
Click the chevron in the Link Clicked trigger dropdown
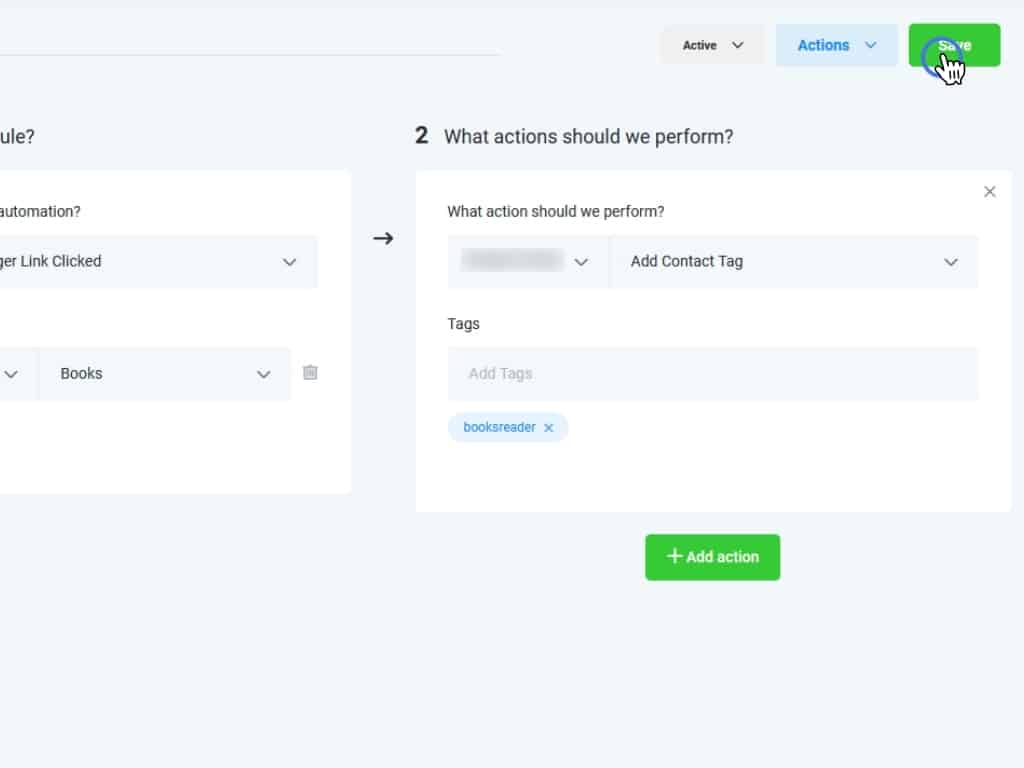[289, 262]
